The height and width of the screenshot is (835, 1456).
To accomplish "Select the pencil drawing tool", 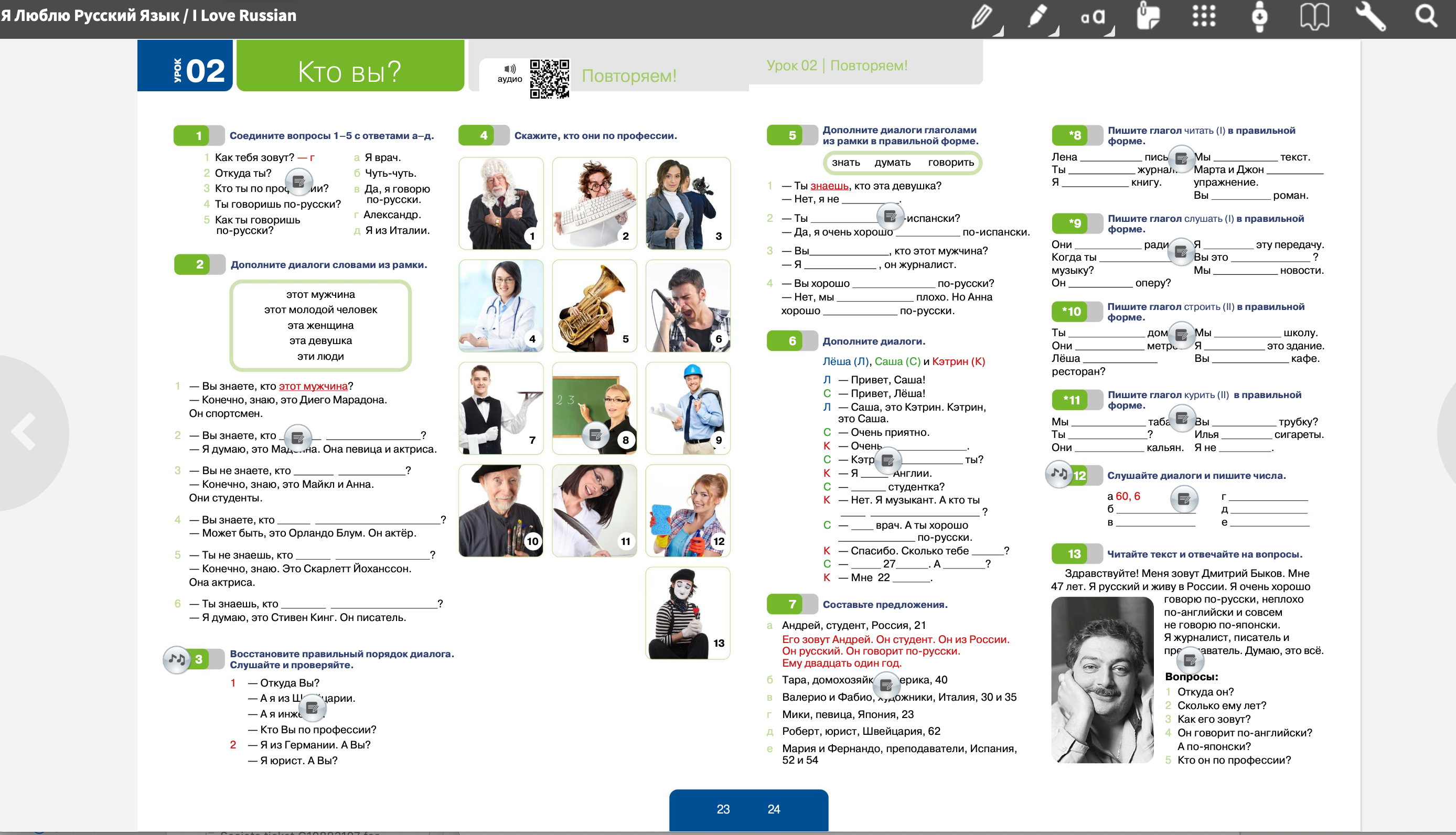I will pyautogui.click(x=981, y=16).
